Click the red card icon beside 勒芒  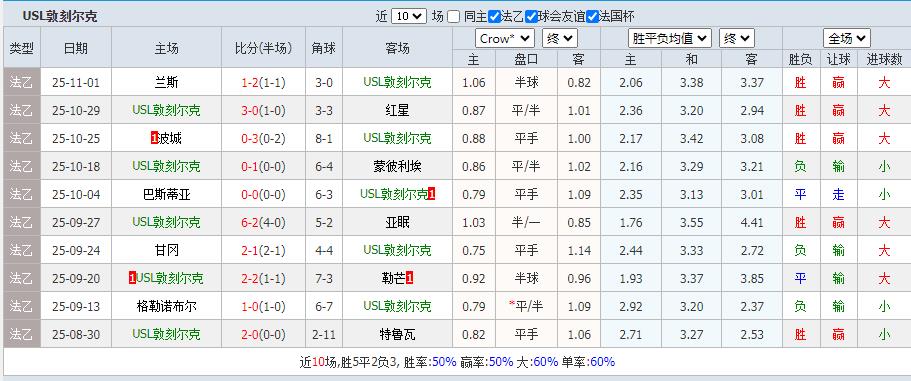(x=410, y=278)
